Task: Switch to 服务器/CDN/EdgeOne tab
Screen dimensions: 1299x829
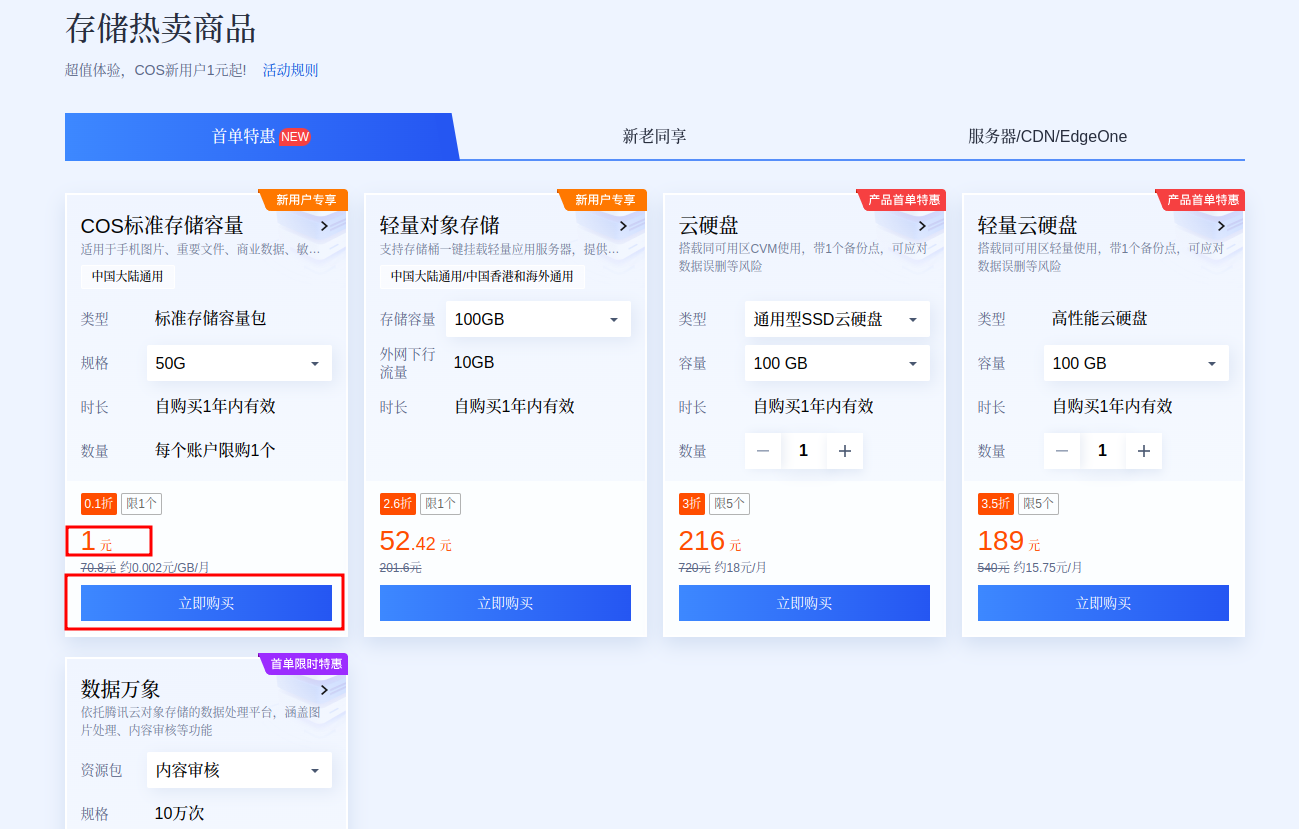Action: coord(1047,136)
